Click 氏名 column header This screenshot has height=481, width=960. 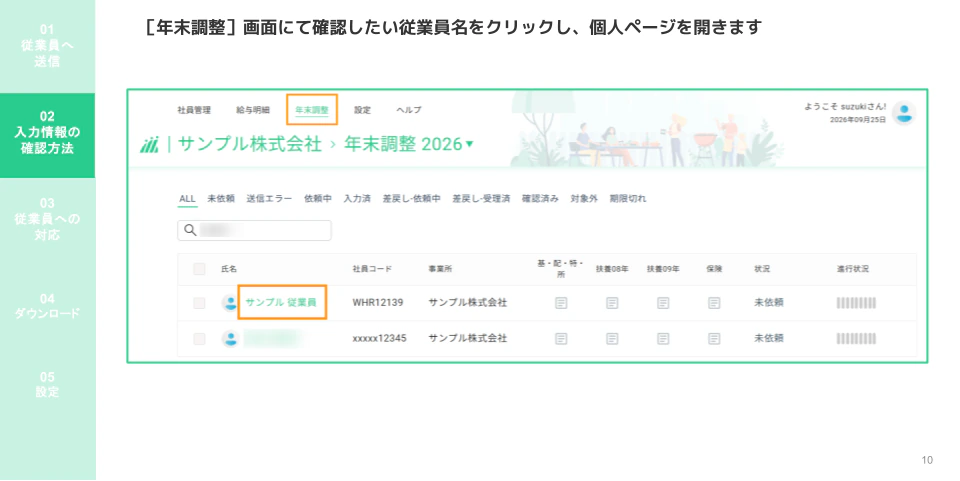click(x=229, y=269)
